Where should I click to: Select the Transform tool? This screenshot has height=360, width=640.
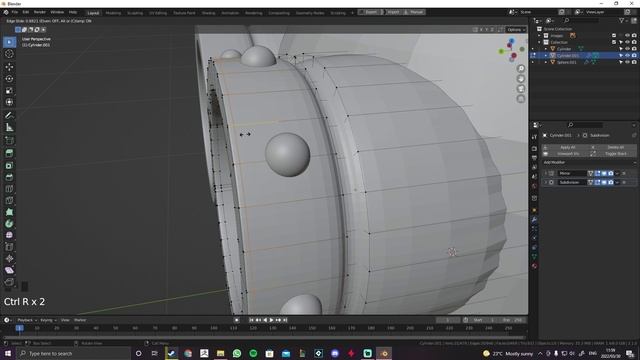pyautogui.click(x=9, y=102)
